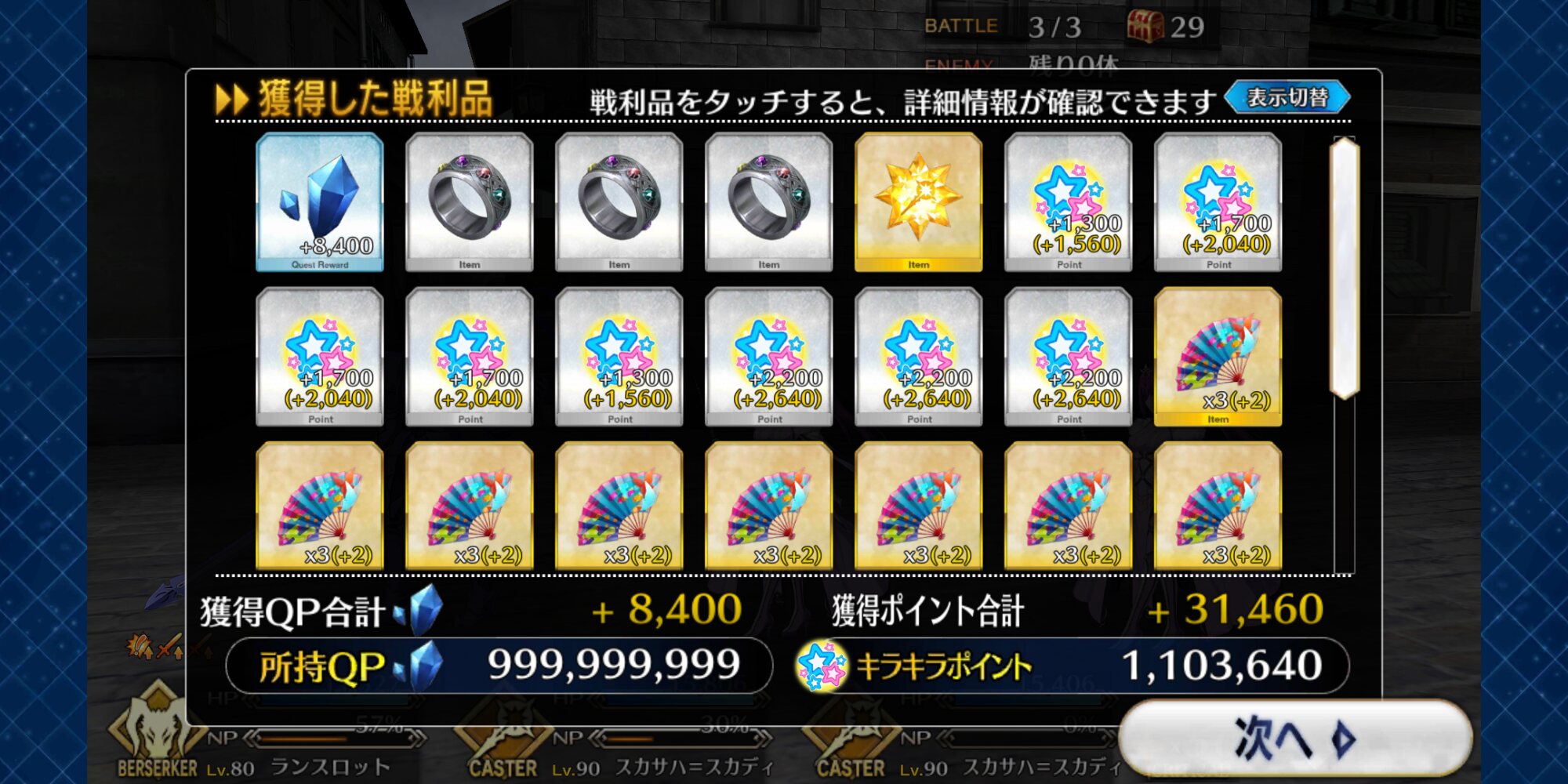Select the second-row +1,300 (+1,560) point tile
The image size is (1568, 784).
point(619,357)
